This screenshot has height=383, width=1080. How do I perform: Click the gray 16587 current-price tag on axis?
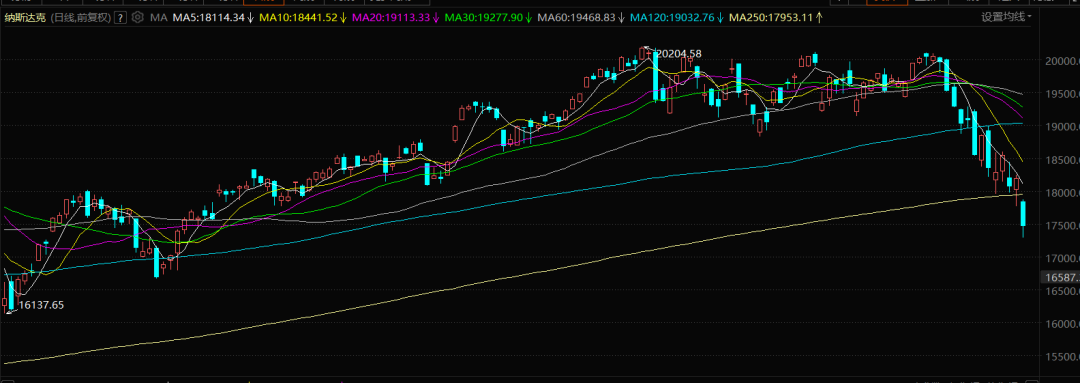1061,278
